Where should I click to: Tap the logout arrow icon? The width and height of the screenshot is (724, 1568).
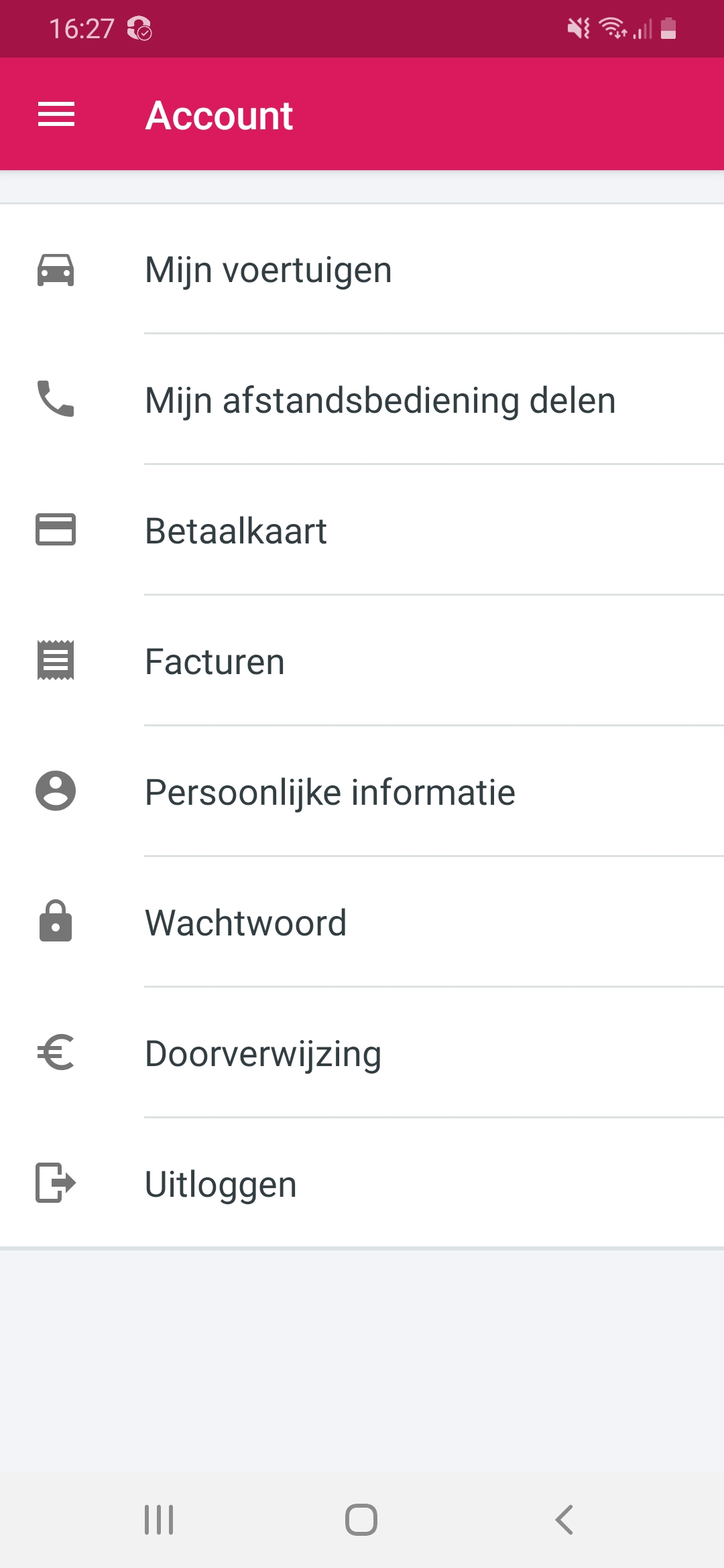(x=56, y=1183)
